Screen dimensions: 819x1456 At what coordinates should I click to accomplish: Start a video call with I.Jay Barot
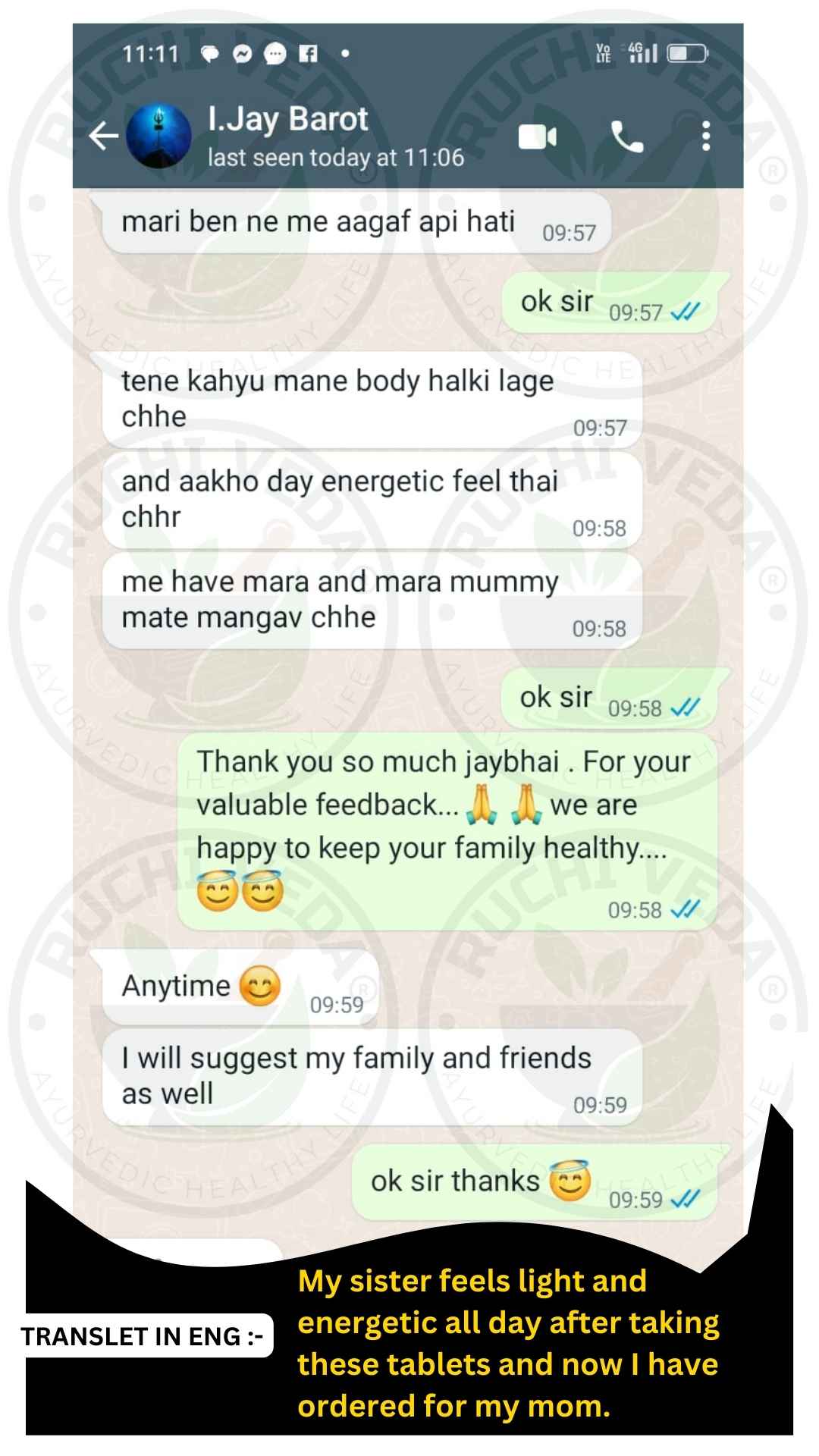click(538, 136)
